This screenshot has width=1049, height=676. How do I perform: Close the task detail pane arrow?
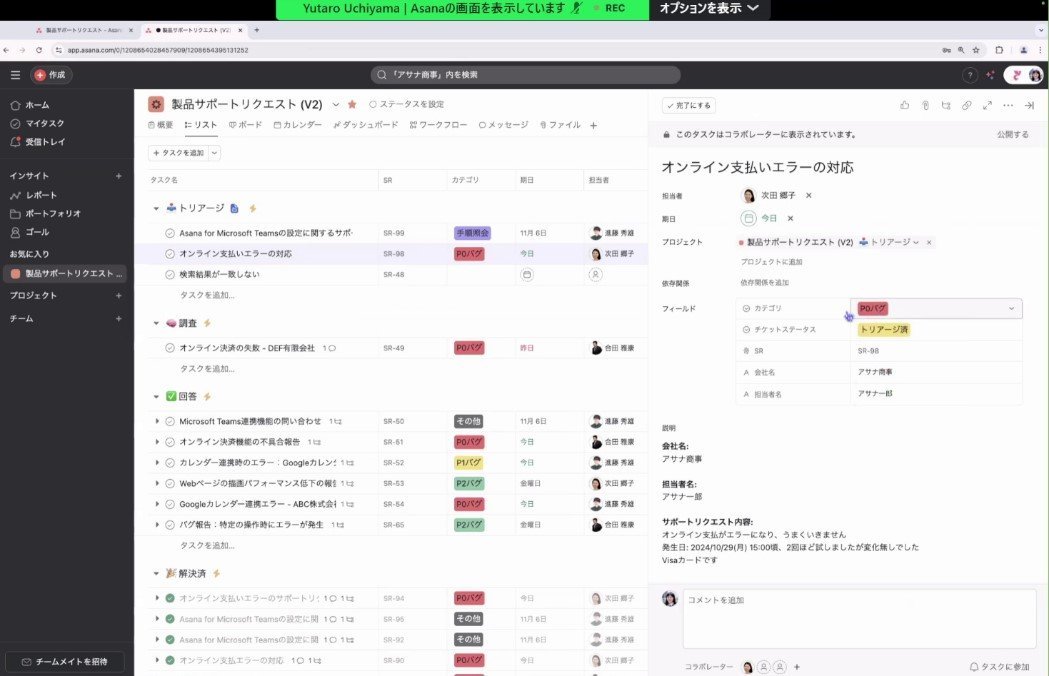coord(1030,105)
